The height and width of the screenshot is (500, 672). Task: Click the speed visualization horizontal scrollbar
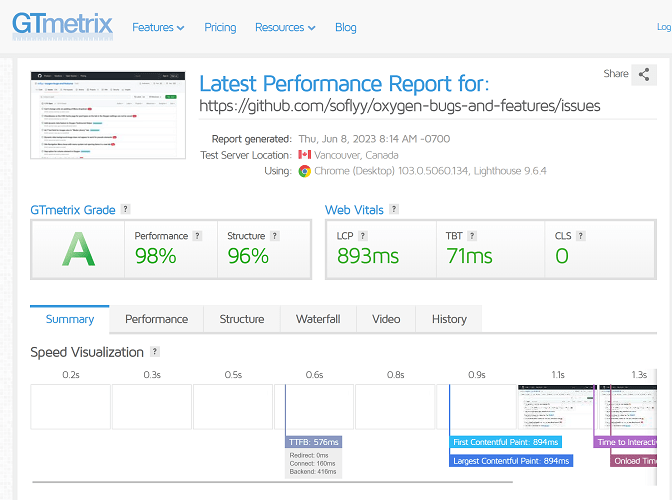(273, 482)
